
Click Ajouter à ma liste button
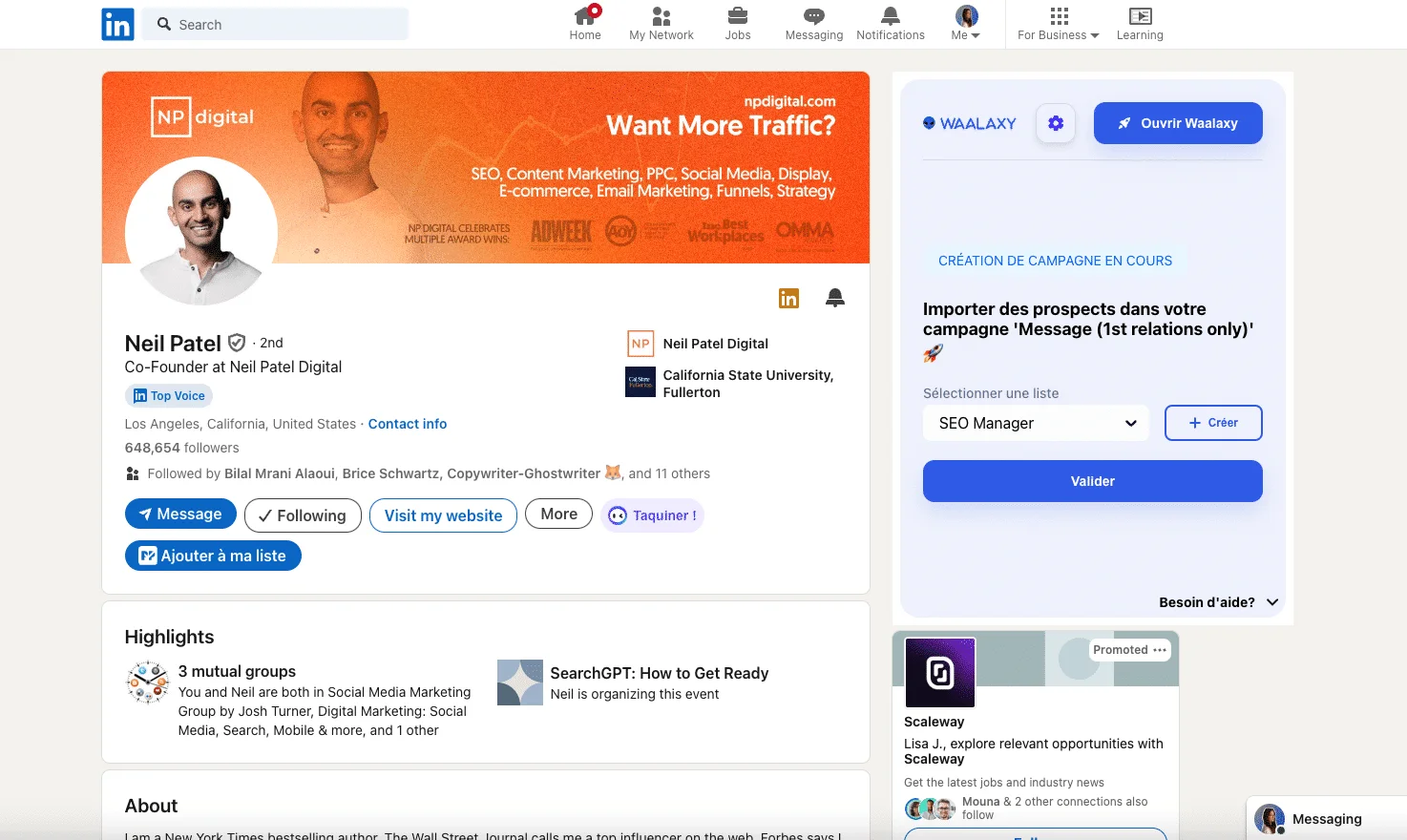point(213,556)
